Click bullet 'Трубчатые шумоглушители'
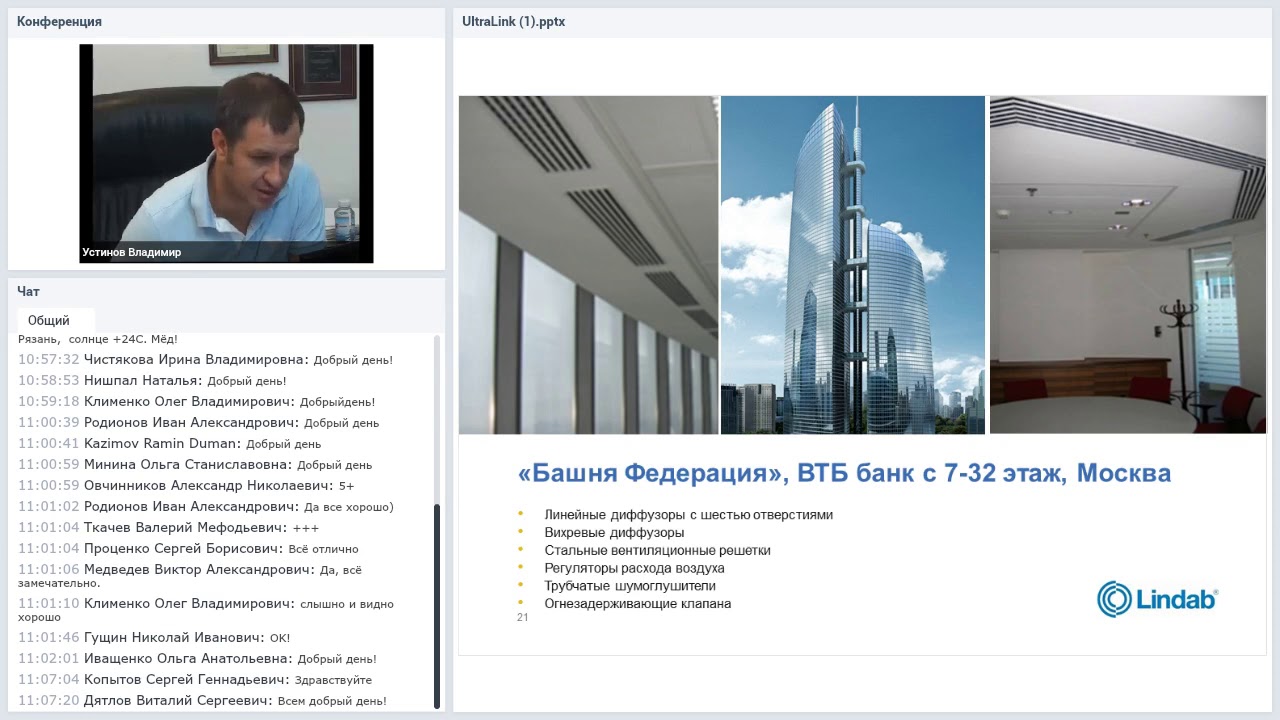This screenshot has height=720, width=1280. point(630,586)
